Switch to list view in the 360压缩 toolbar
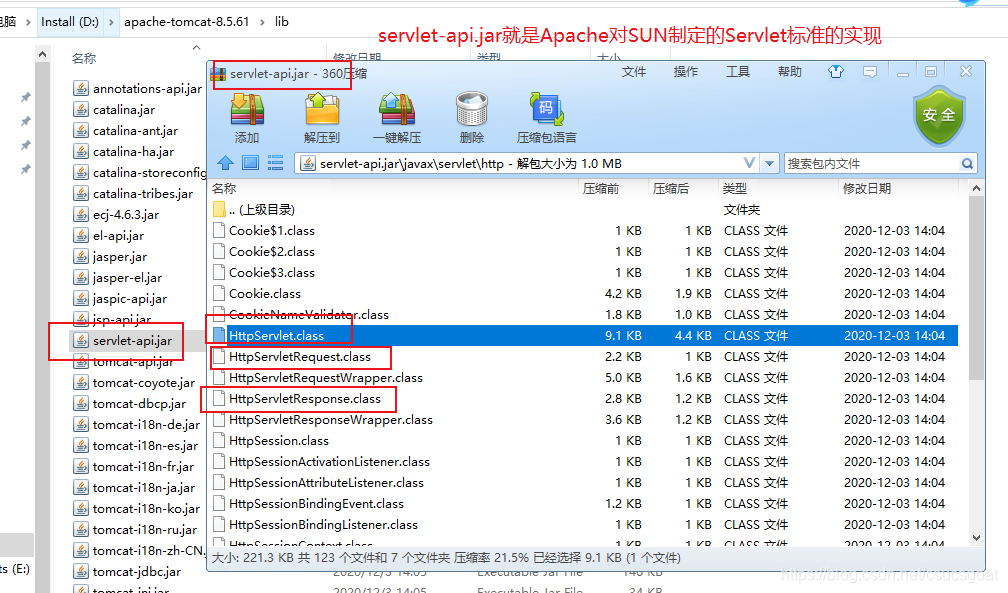 [x=275, y=163]
